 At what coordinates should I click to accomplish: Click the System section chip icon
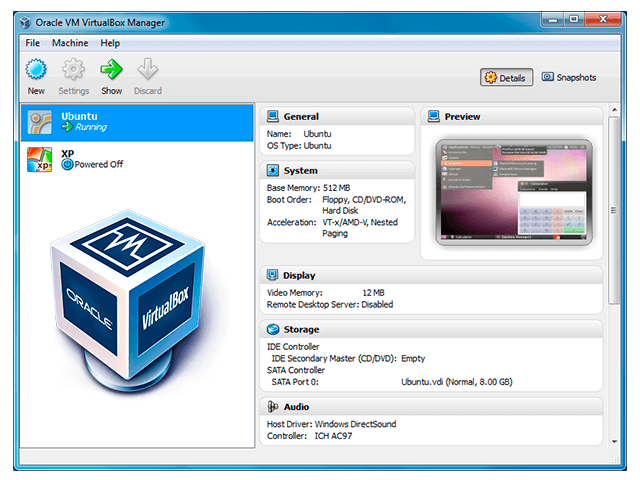pos(273,170)
